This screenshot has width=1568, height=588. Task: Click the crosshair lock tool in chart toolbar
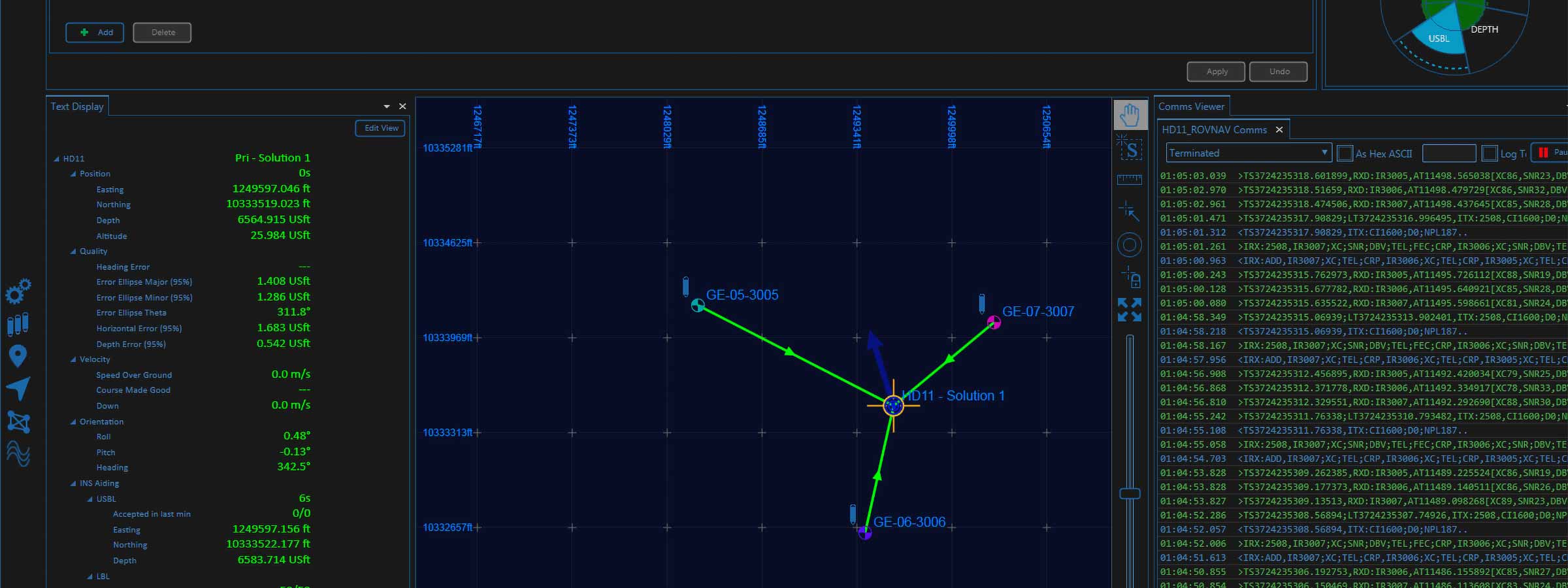point(1131,277)
